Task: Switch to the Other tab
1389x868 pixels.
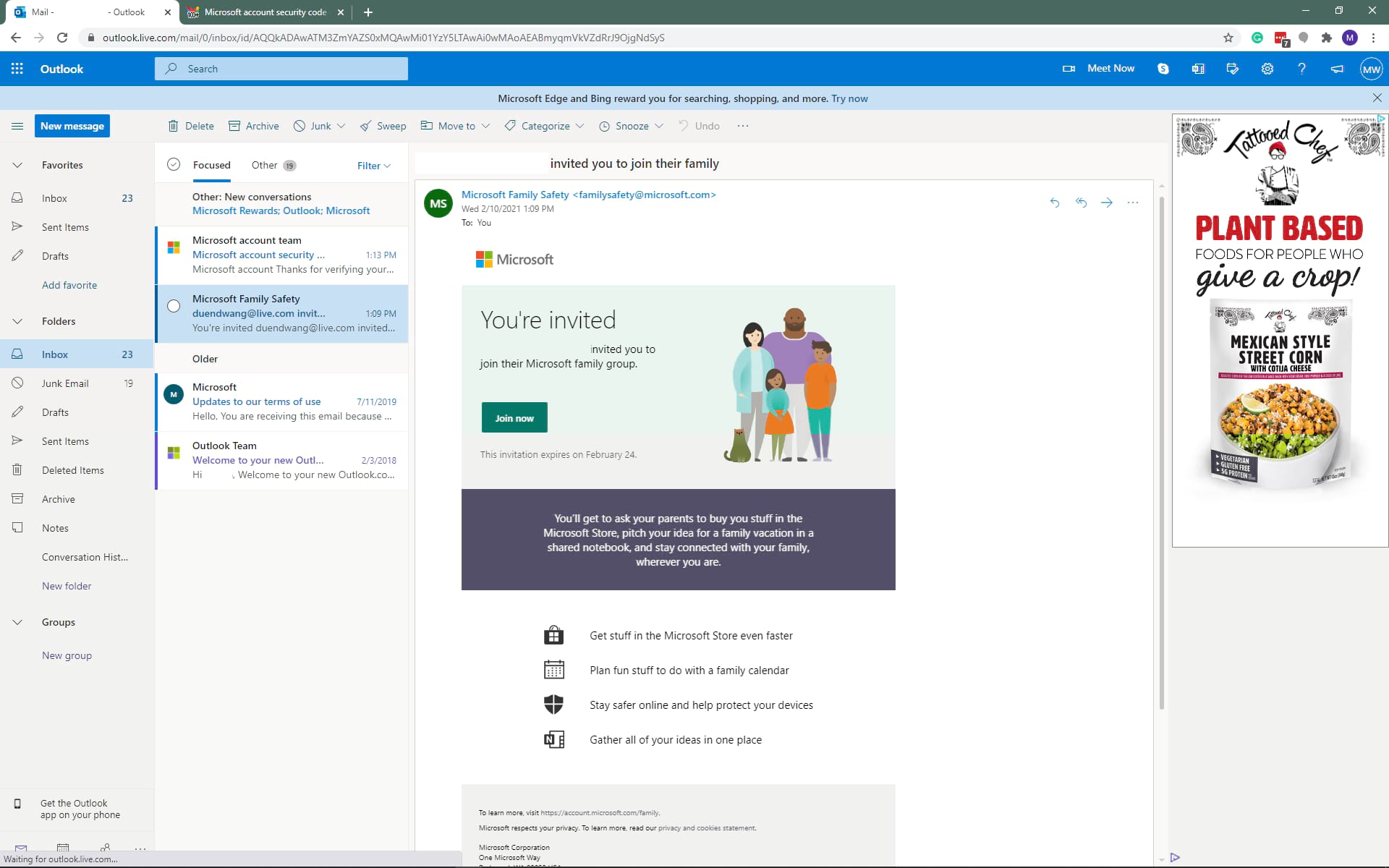Action: [x=265, y=165]
